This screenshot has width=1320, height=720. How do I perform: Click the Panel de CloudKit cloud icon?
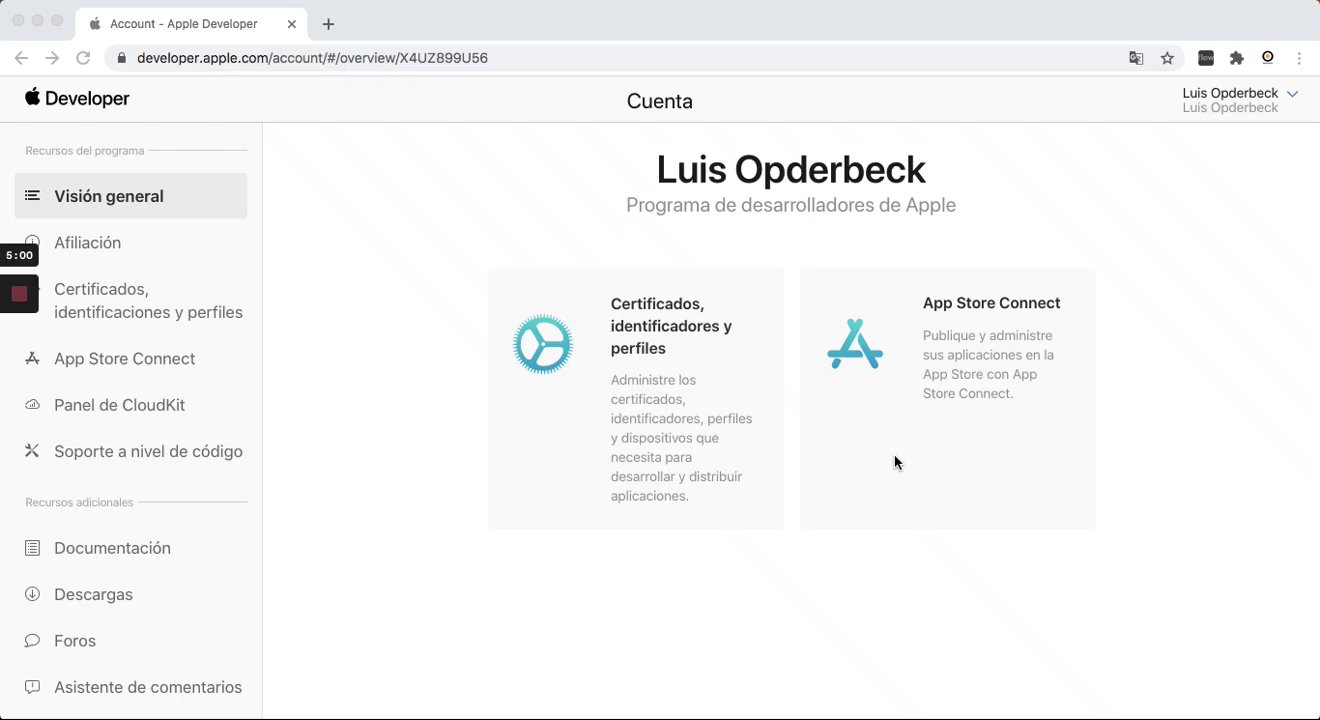point(32,405)
